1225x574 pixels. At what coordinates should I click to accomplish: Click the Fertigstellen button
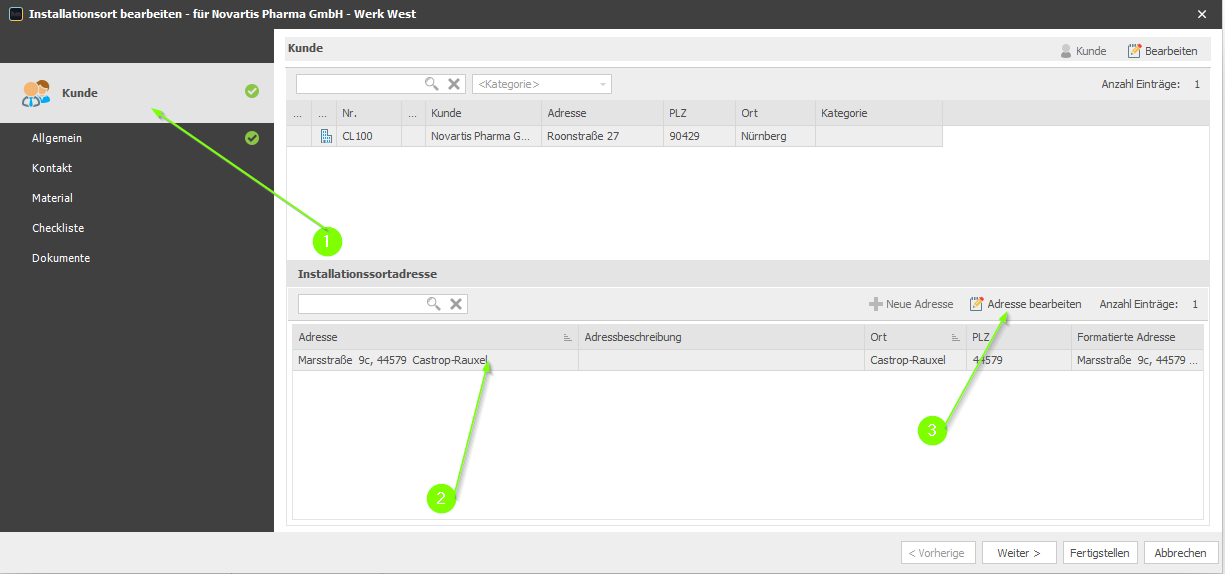tap(1100, 553)
